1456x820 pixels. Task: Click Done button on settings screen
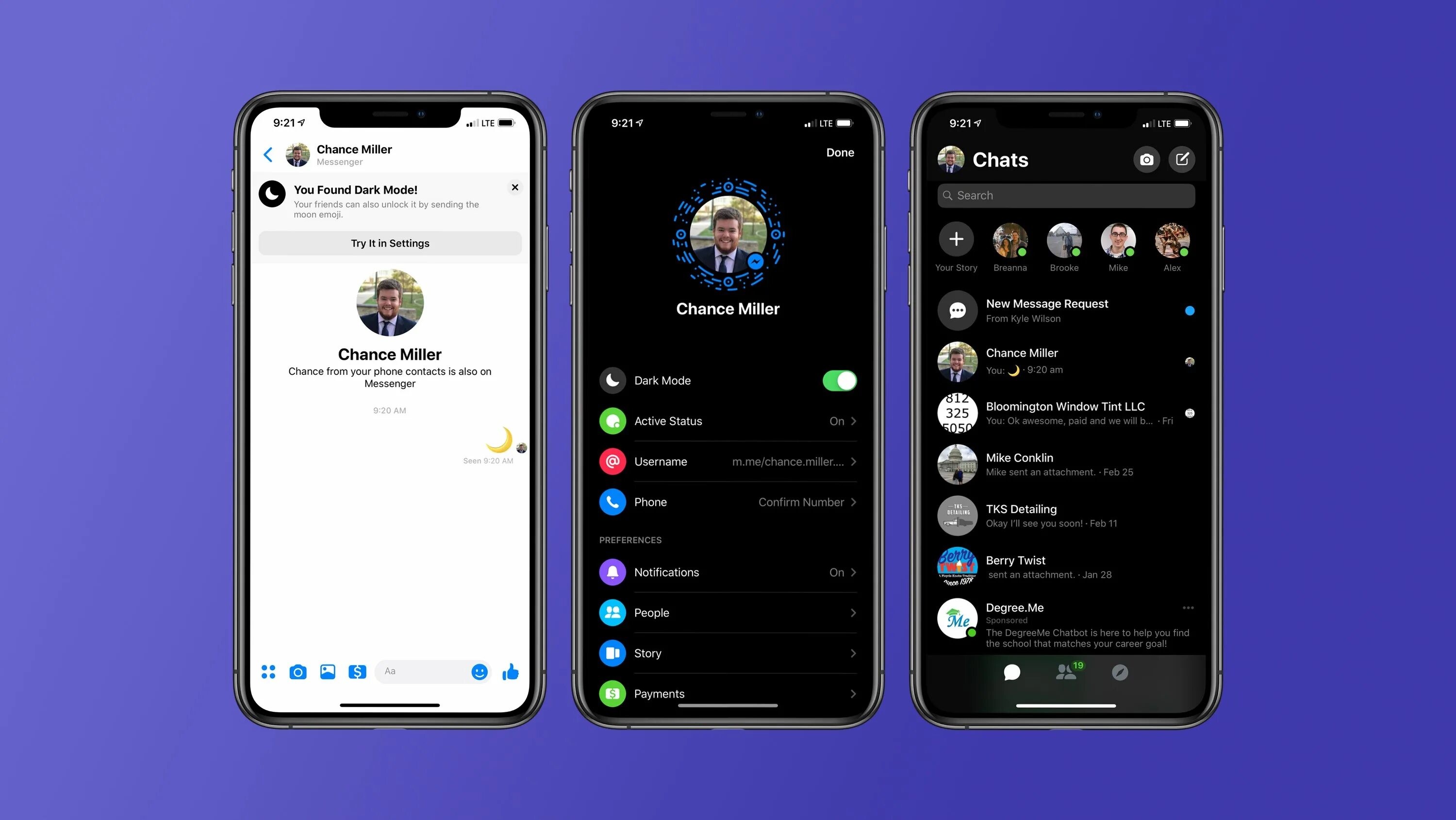tap(840, 152)
